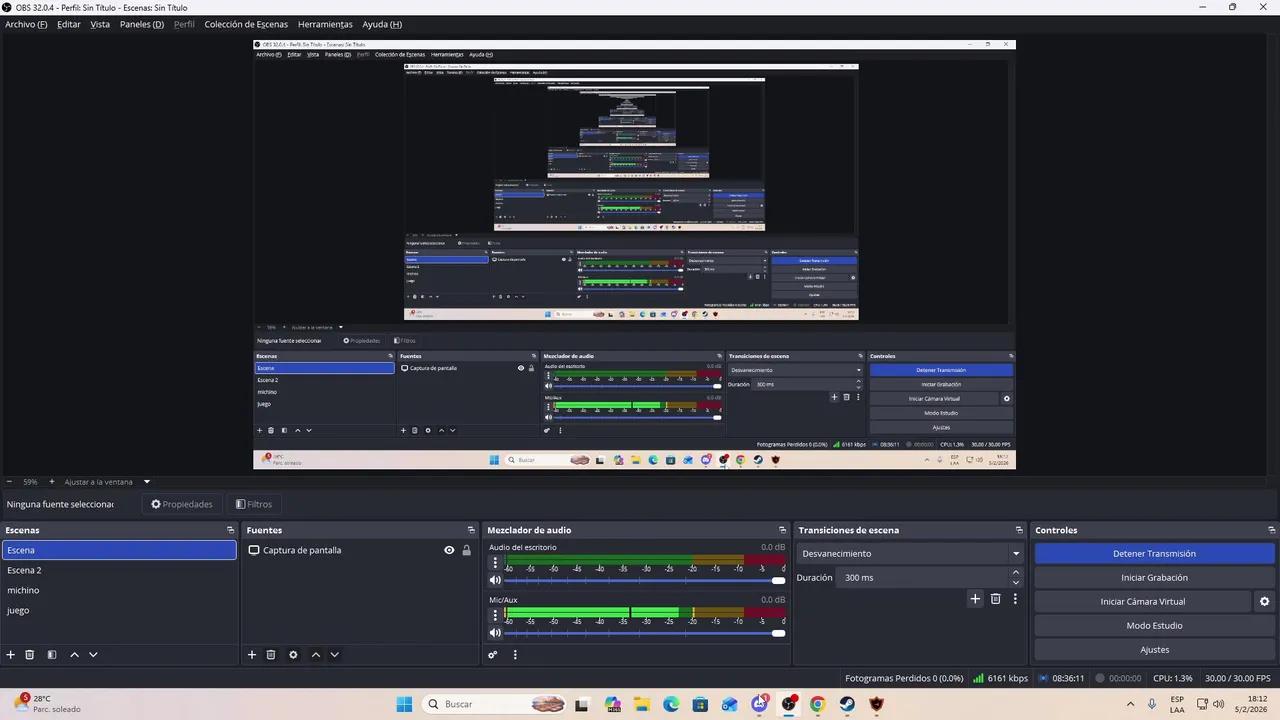Image resolution: width=1280 pixels, height=720 pixels.
Task: Hide the Captura de pantalla source
Action: [x=449, y=550]
